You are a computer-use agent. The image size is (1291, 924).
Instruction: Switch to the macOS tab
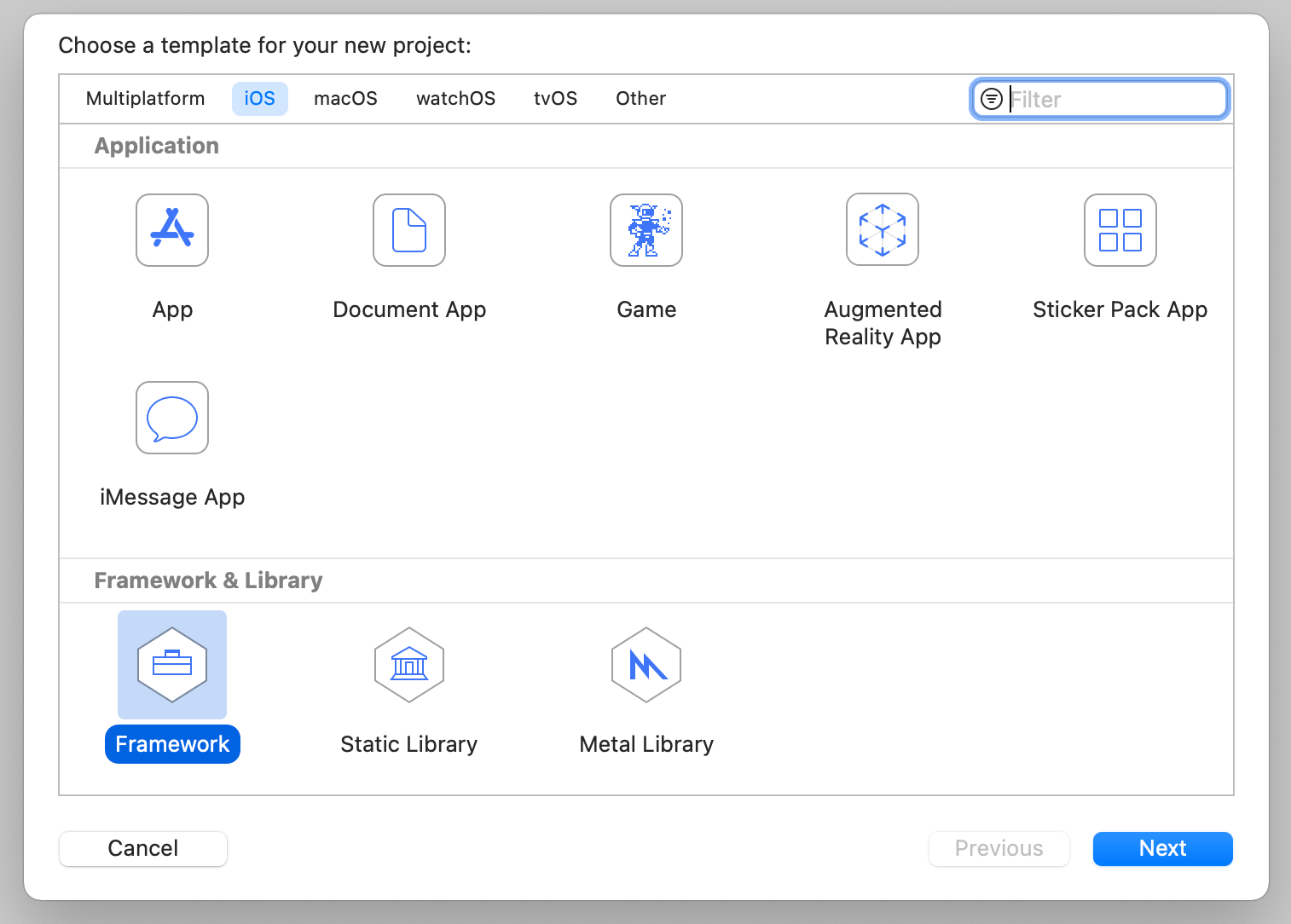(345, 99)
